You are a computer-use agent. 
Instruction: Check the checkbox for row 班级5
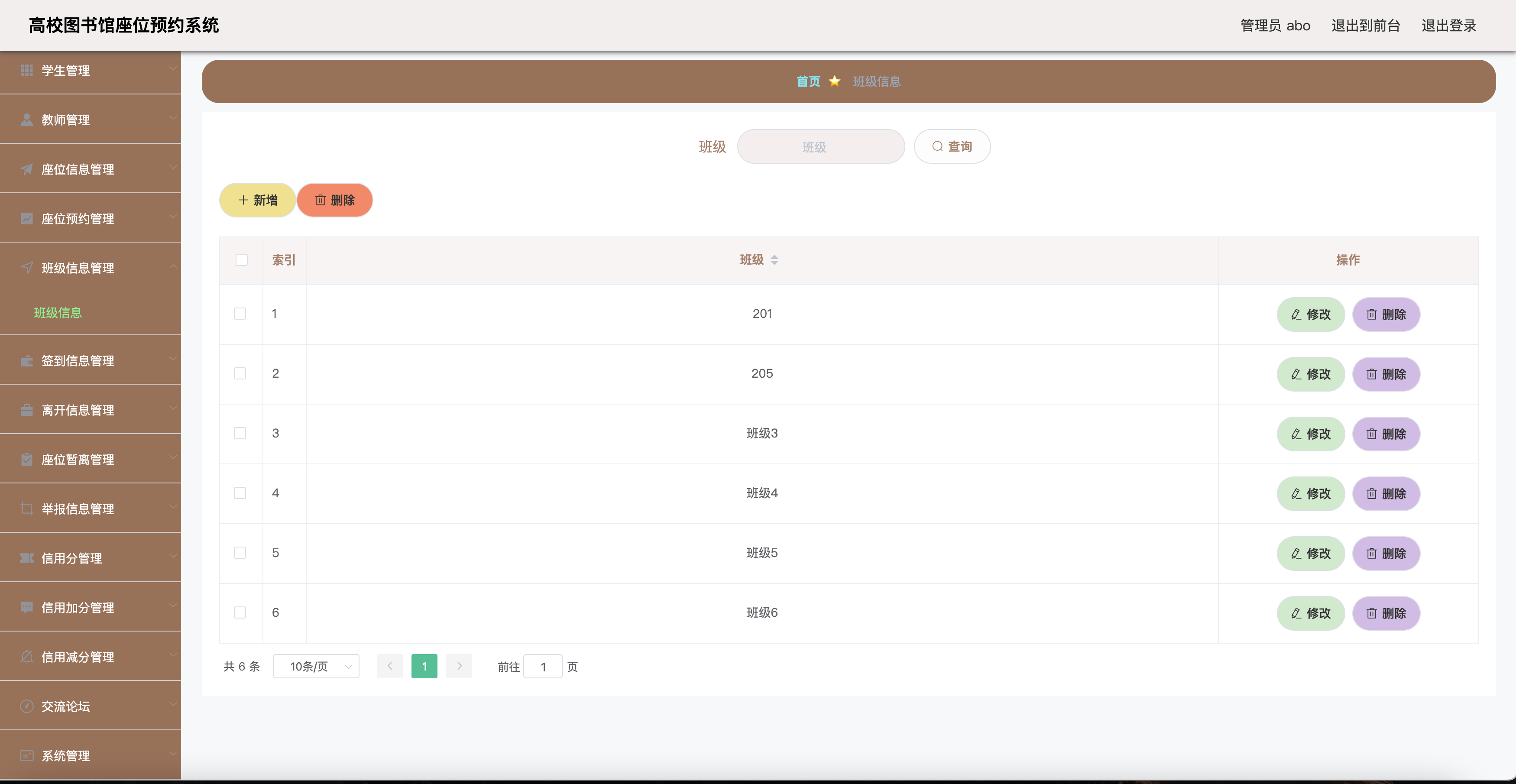click(x=240, y=553)
